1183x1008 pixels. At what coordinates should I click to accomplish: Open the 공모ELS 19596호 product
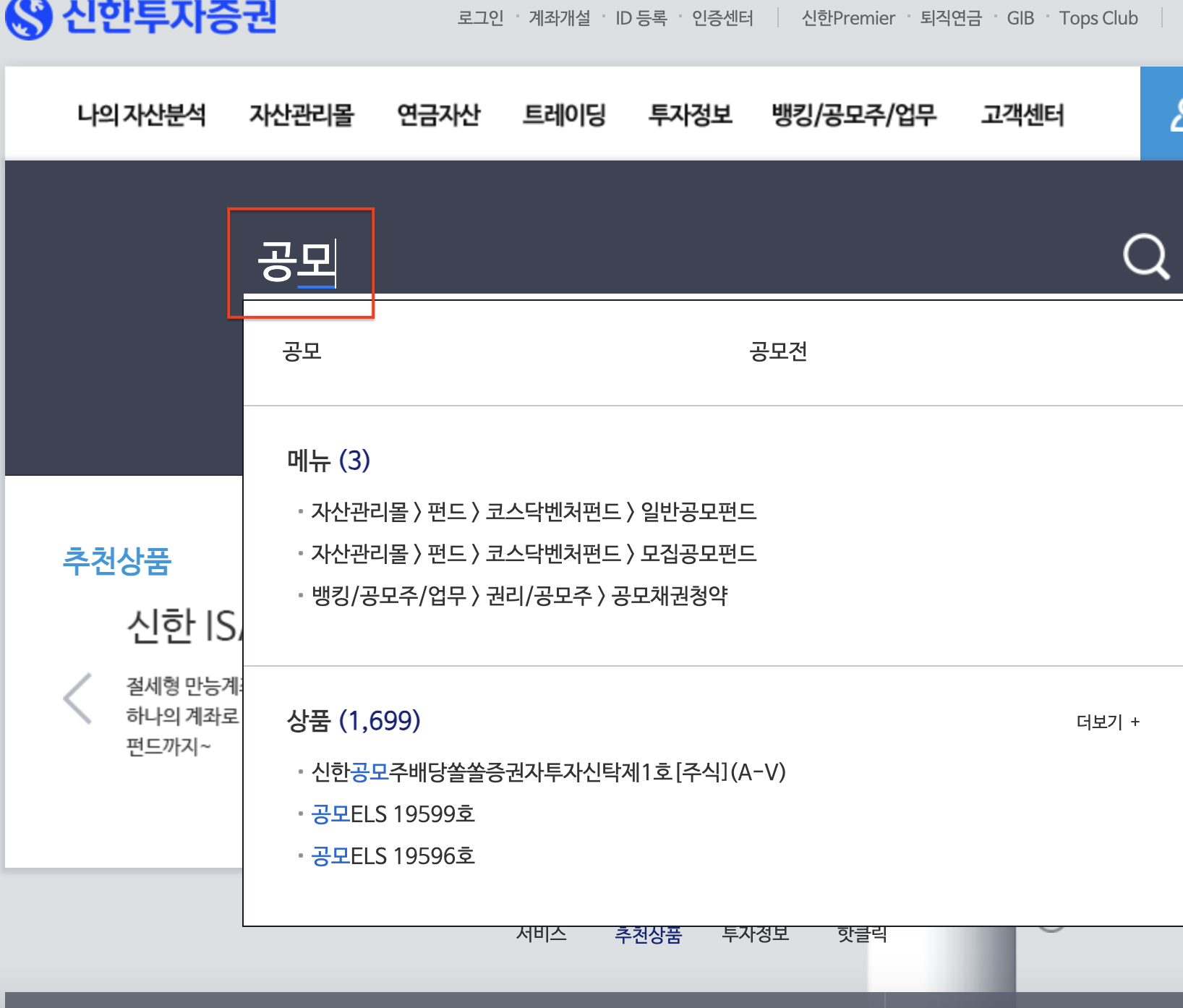(393, 856)
